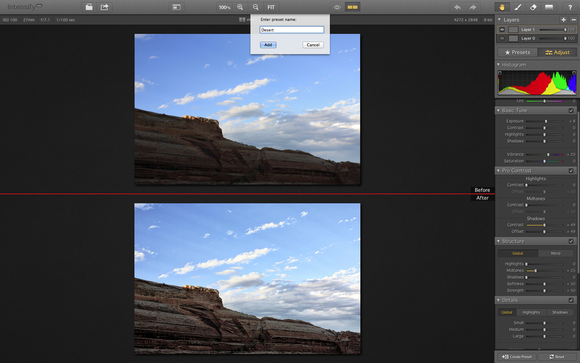
Task: Select the Brush masking tool
Action: 518,7
